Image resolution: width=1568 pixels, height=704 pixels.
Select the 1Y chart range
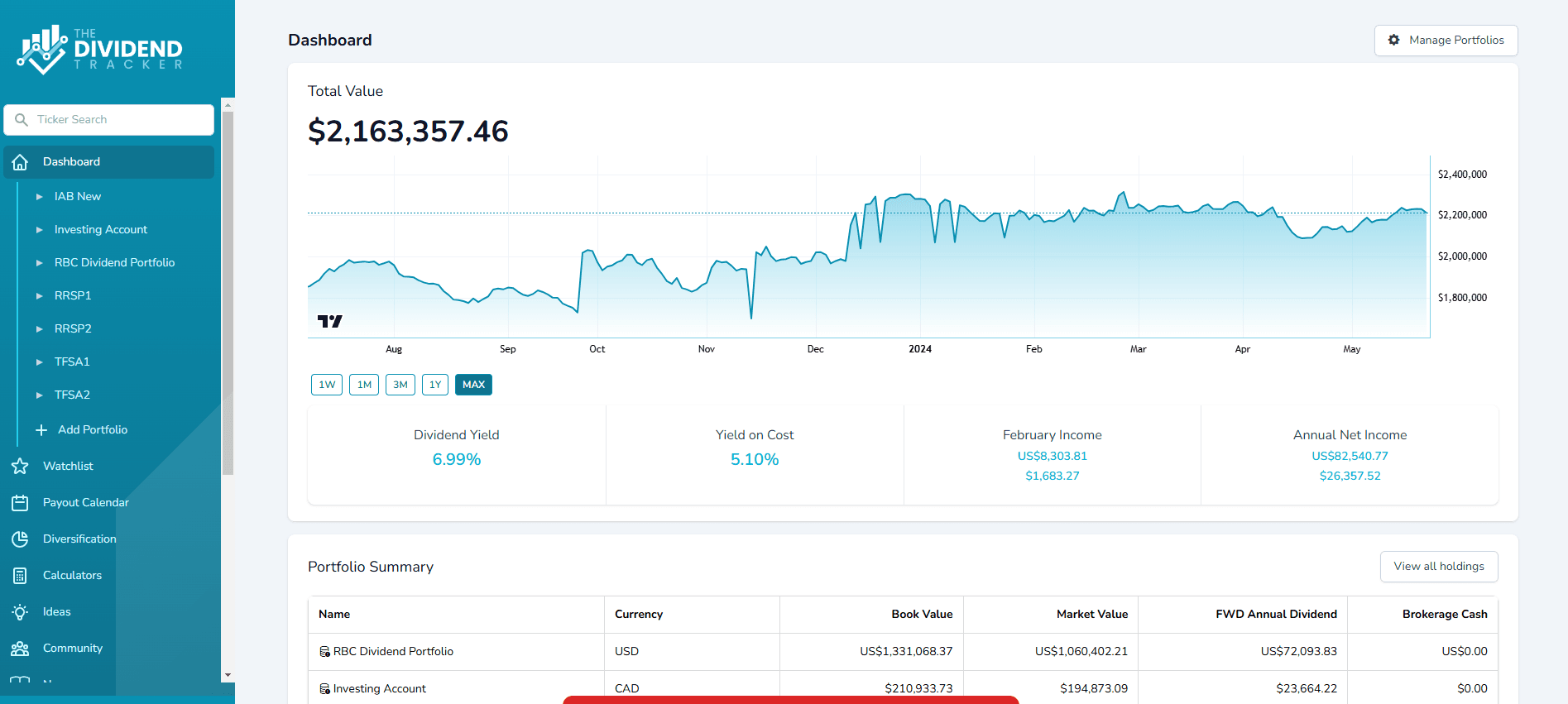[x=435, y=385]
